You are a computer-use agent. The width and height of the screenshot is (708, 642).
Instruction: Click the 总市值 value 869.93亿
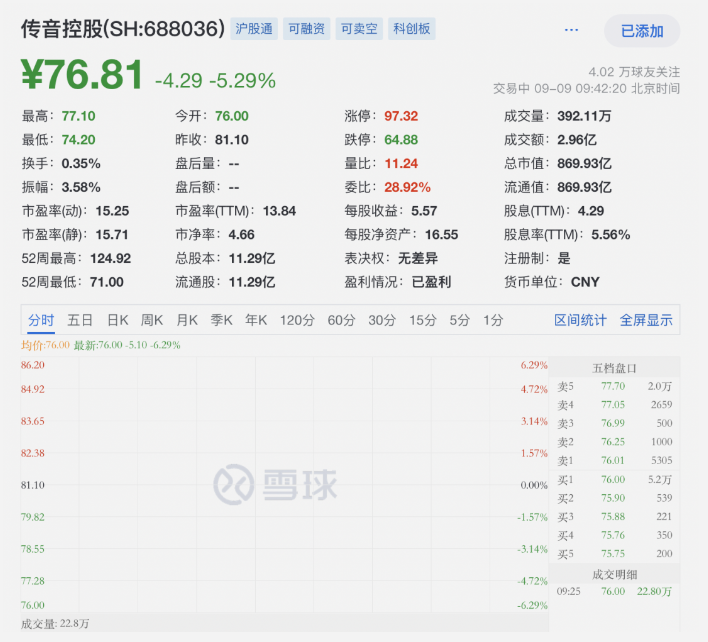[584, 163]
